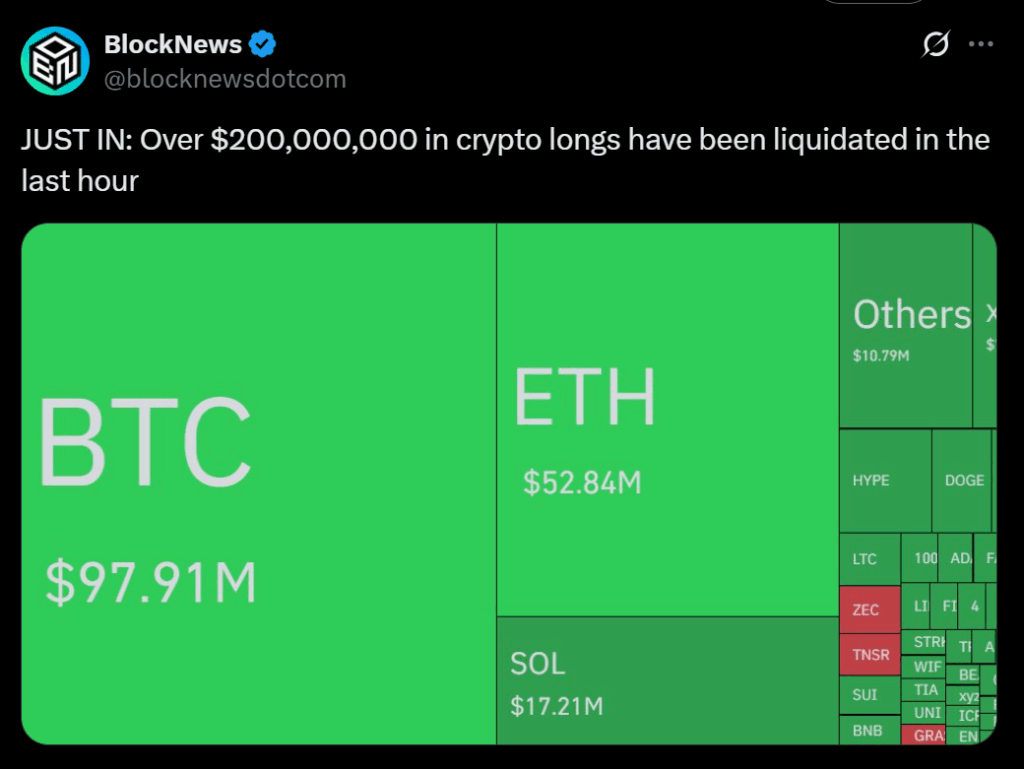Click the LTC tile
Screen dimensions: 1024x769
click(869, 560)
